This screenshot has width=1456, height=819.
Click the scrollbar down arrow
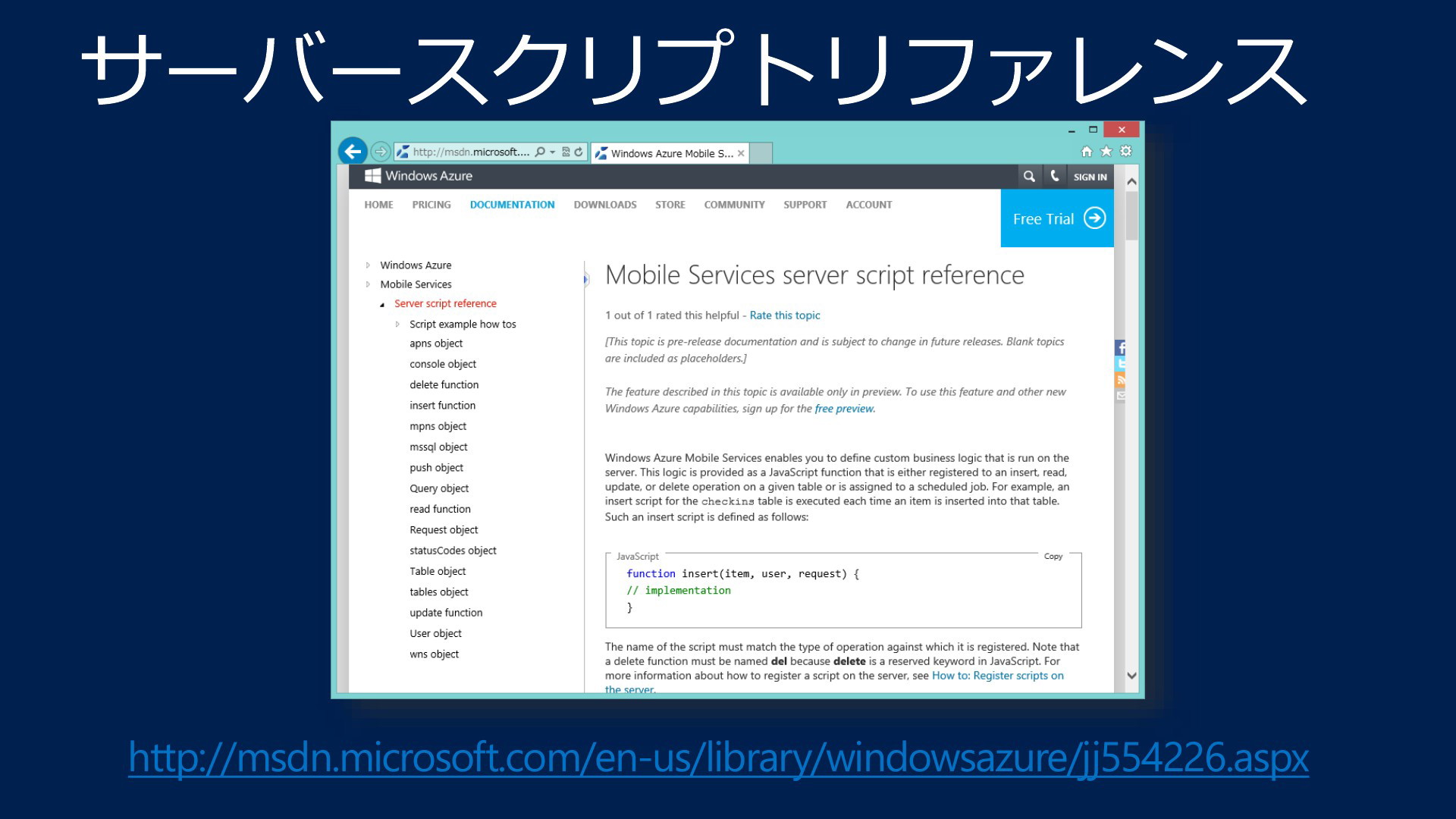pos(1131,676)
